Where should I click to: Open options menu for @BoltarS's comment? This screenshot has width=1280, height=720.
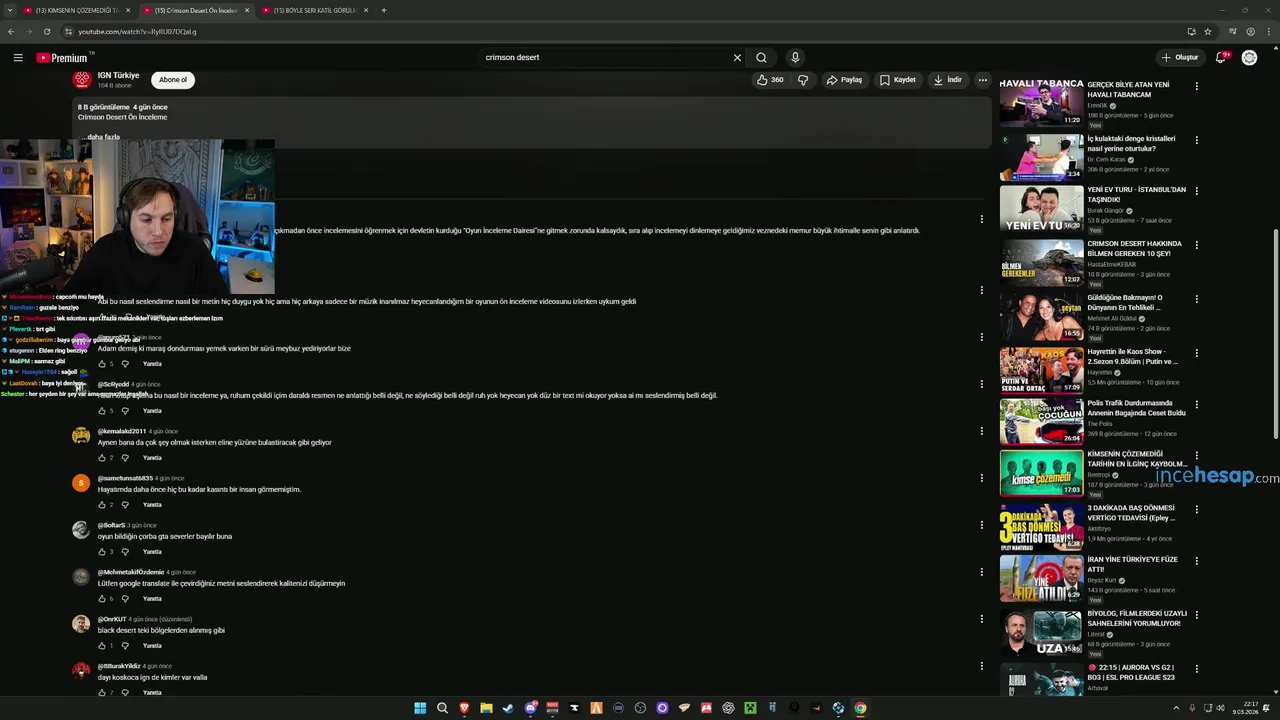(981, 525)
